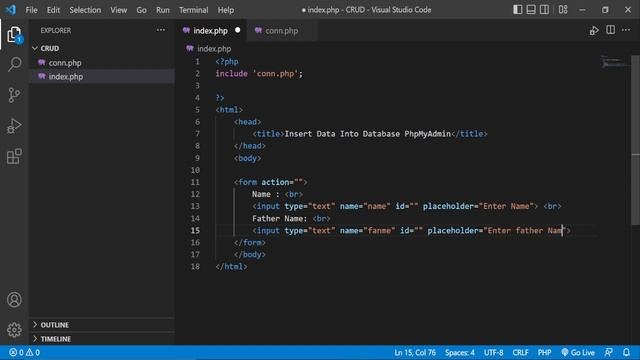Viewport: 640px width, 360px height.
Task: Change line ending via CRLF
Action: (x=520, y=352)
